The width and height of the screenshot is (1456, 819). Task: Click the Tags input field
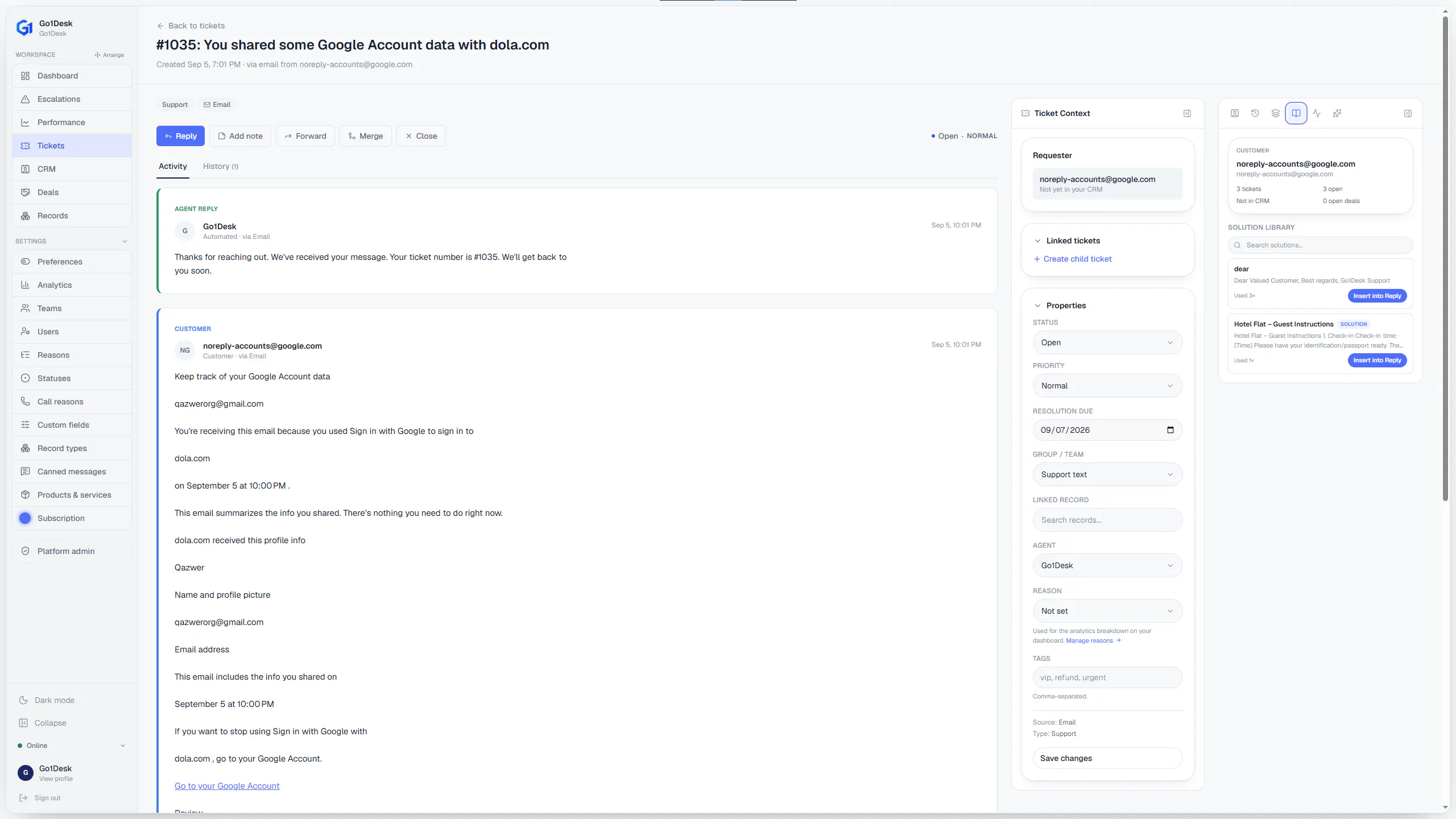coord(1107,677)
